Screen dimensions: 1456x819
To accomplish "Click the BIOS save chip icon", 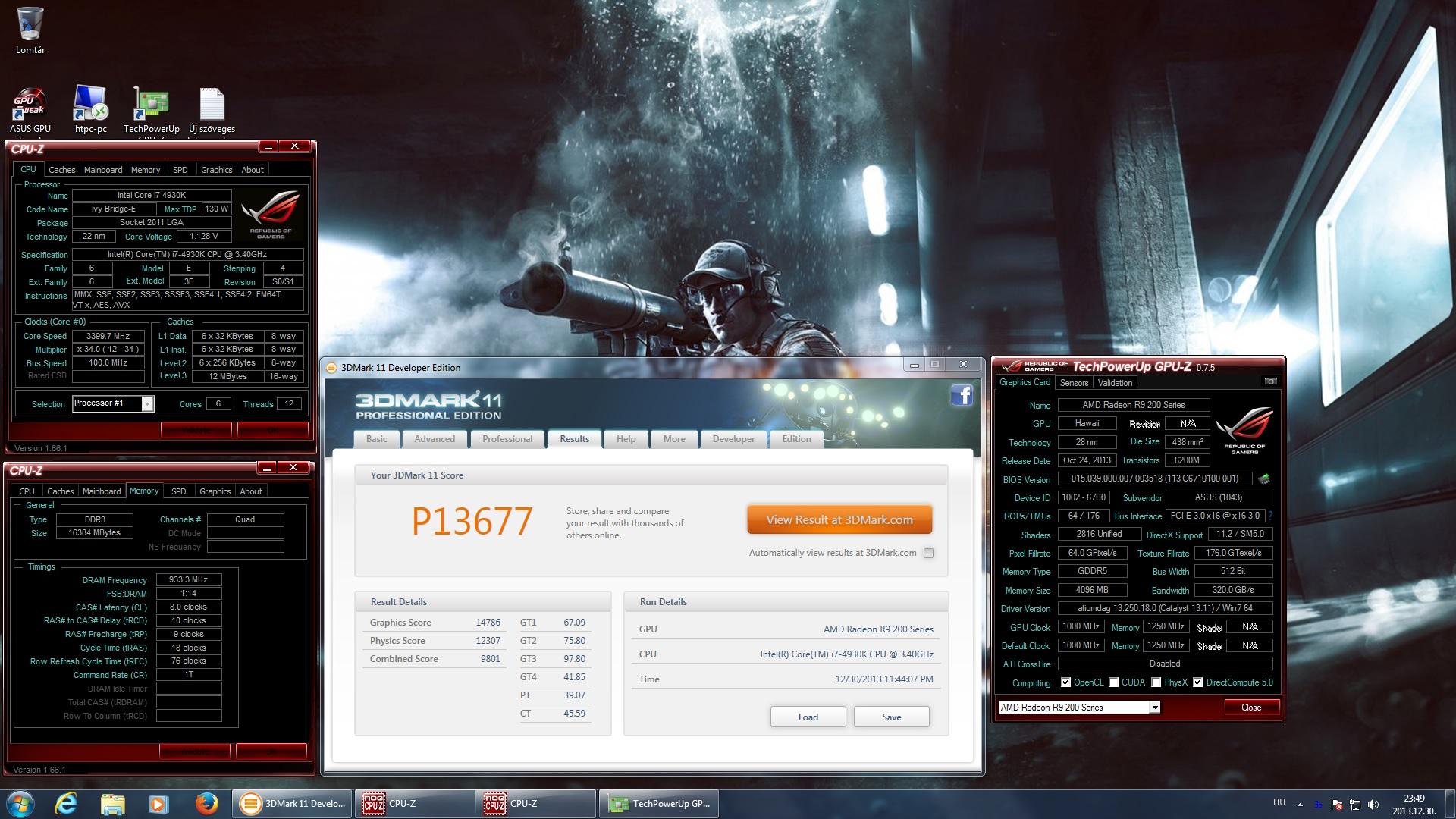I will point(1264,479).
